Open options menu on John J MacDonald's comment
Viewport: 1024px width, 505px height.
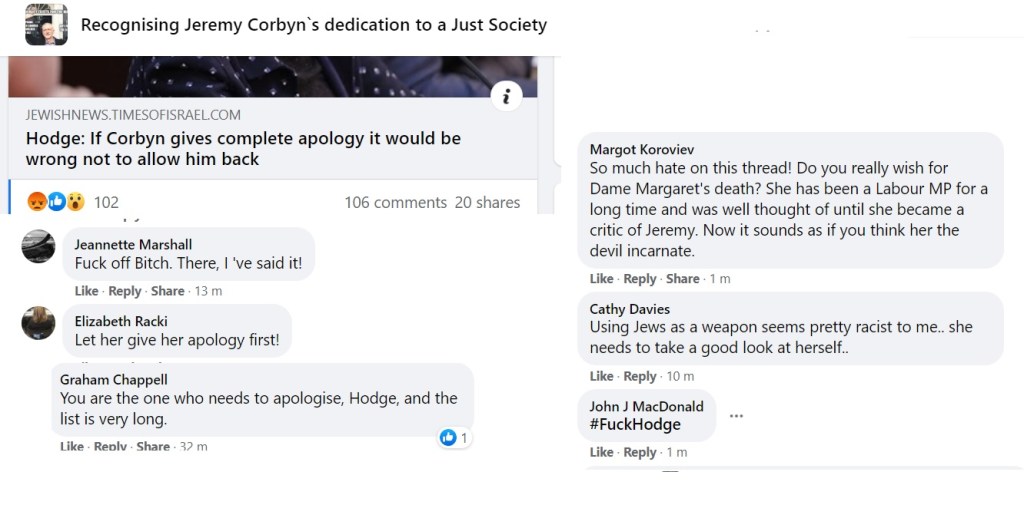(736, 415)
